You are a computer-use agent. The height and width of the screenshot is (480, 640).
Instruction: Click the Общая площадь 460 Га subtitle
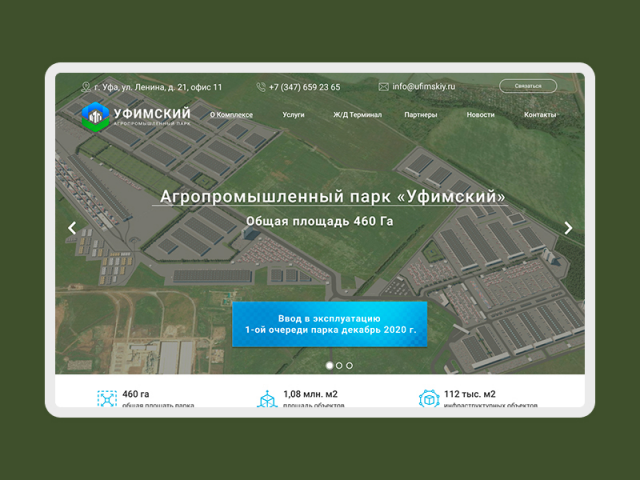click(320, 221)
